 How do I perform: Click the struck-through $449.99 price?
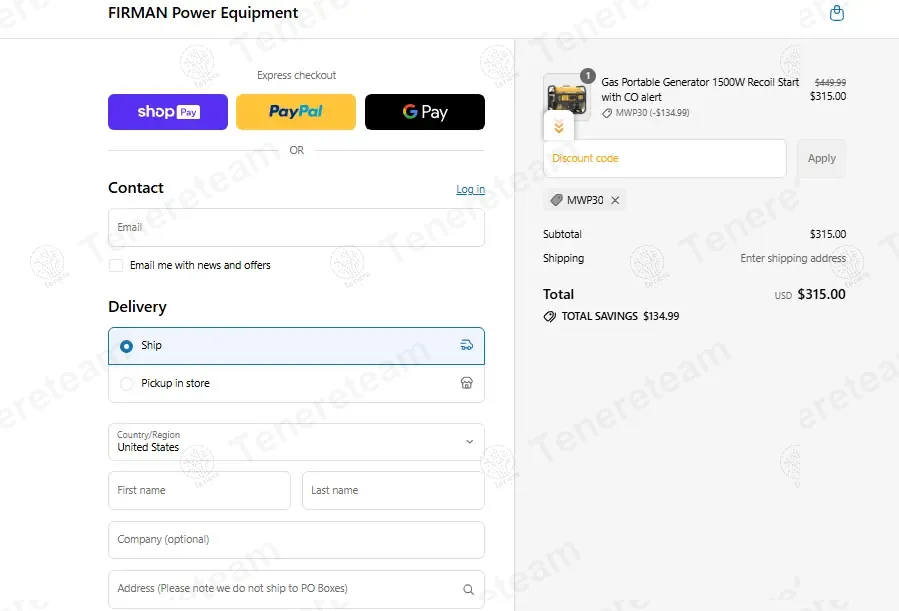(830, 83)
